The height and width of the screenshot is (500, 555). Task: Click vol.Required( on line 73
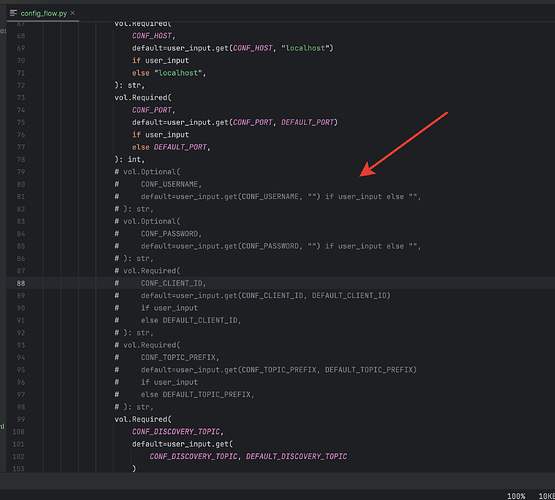click(x=143, y=98)
